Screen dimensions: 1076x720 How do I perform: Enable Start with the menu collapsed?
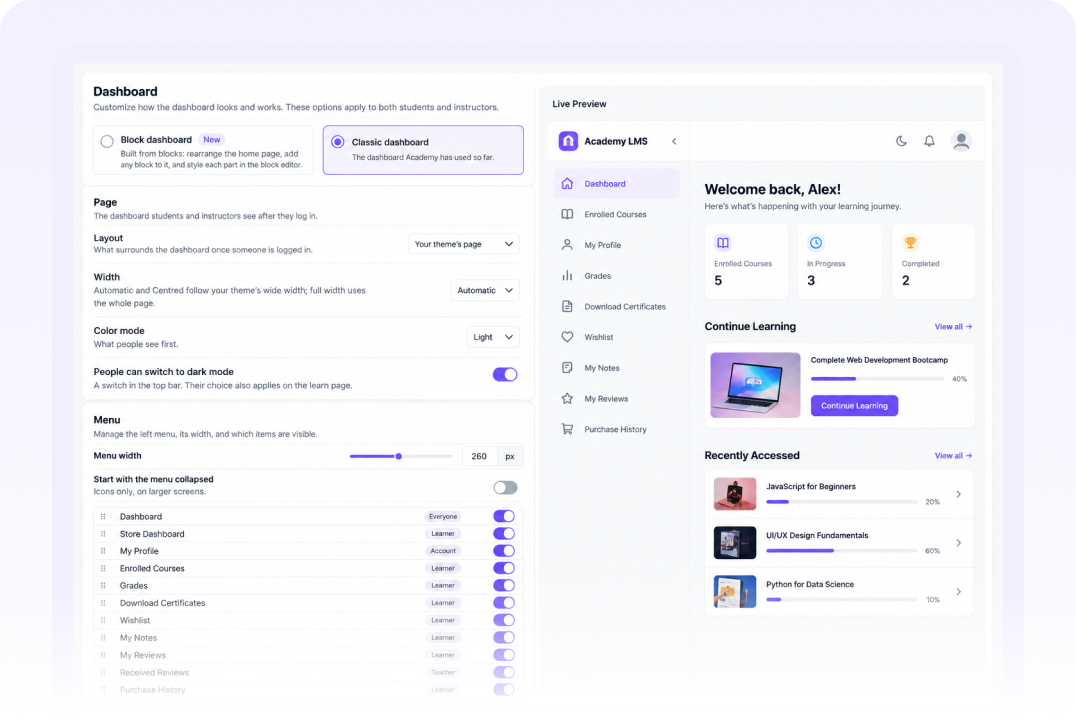505,487
